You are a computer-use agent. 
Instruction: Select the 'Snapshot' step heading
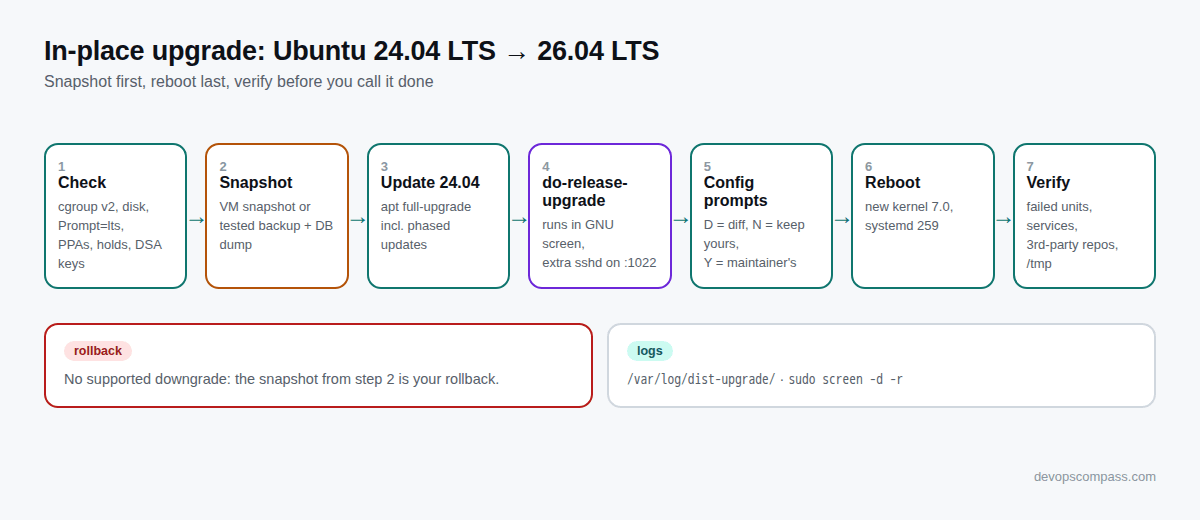(x=256, y=183)
